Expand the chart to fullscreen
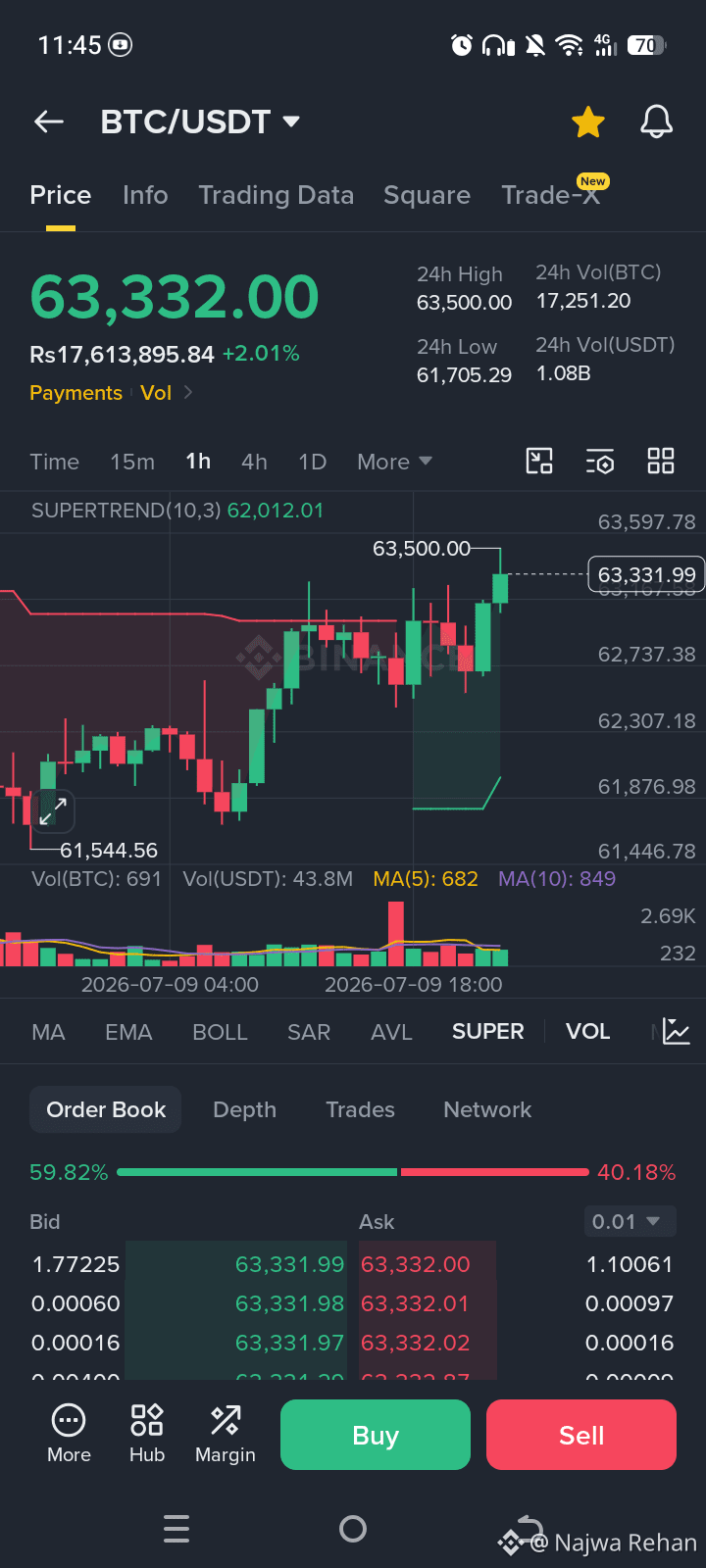This screenshot has height=1568, width=706. pyautogui.click(x=52, y=810)
